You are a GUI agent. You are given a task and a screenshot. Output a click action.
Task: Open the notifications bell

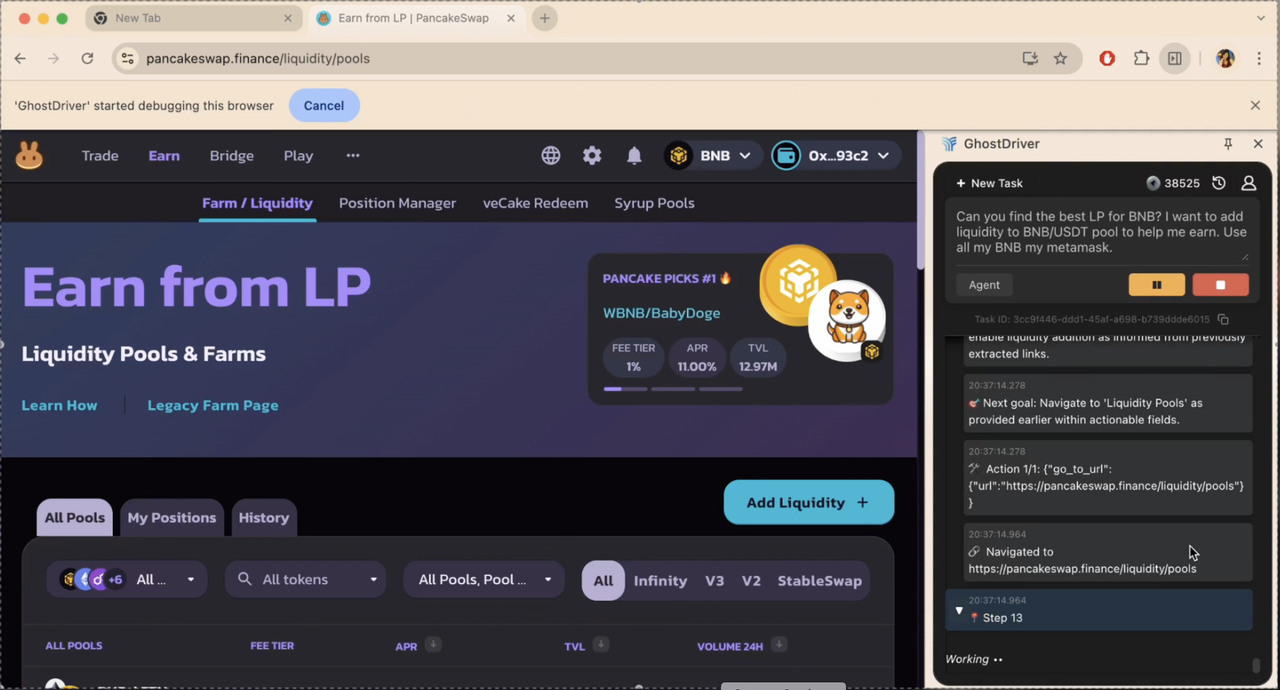point(634,156)
